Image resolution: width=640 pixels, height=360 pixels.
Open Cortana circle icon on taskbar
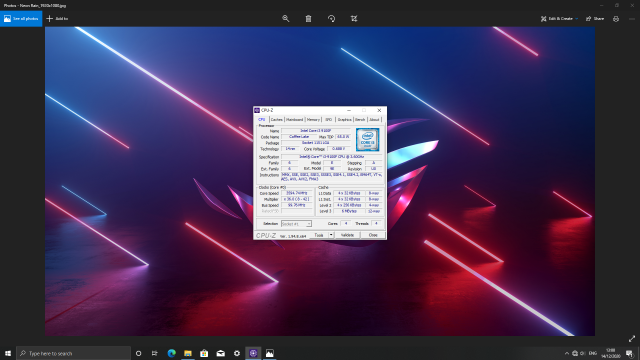138,353
